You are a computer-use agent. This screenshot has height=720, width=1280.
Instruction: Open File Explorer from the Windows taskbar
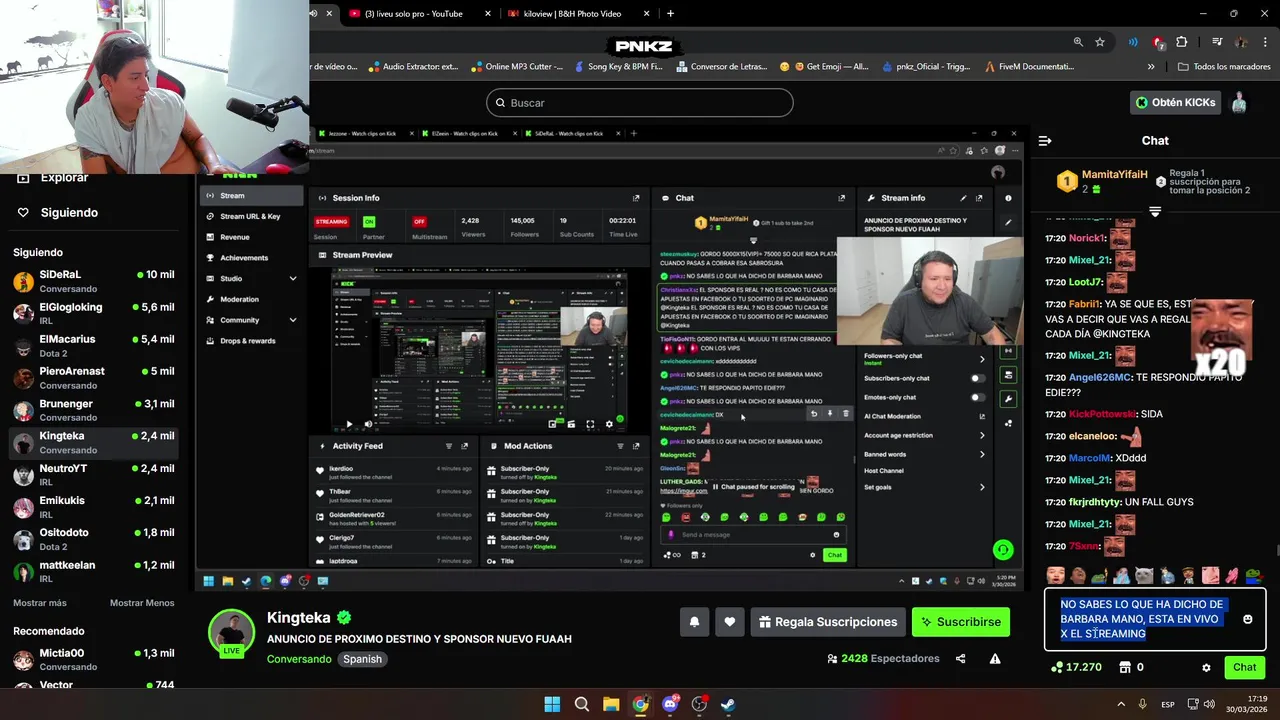[611, 704]
